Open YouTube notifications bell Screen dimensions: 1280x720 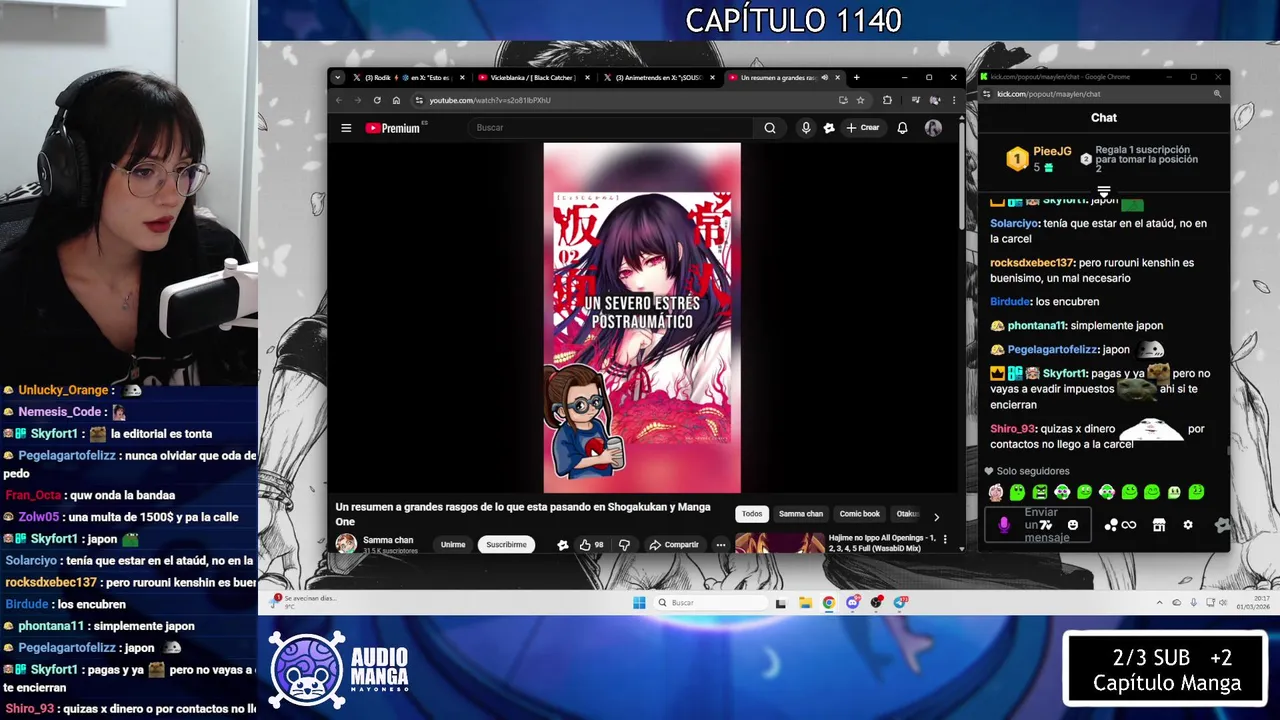coord(902,128)
